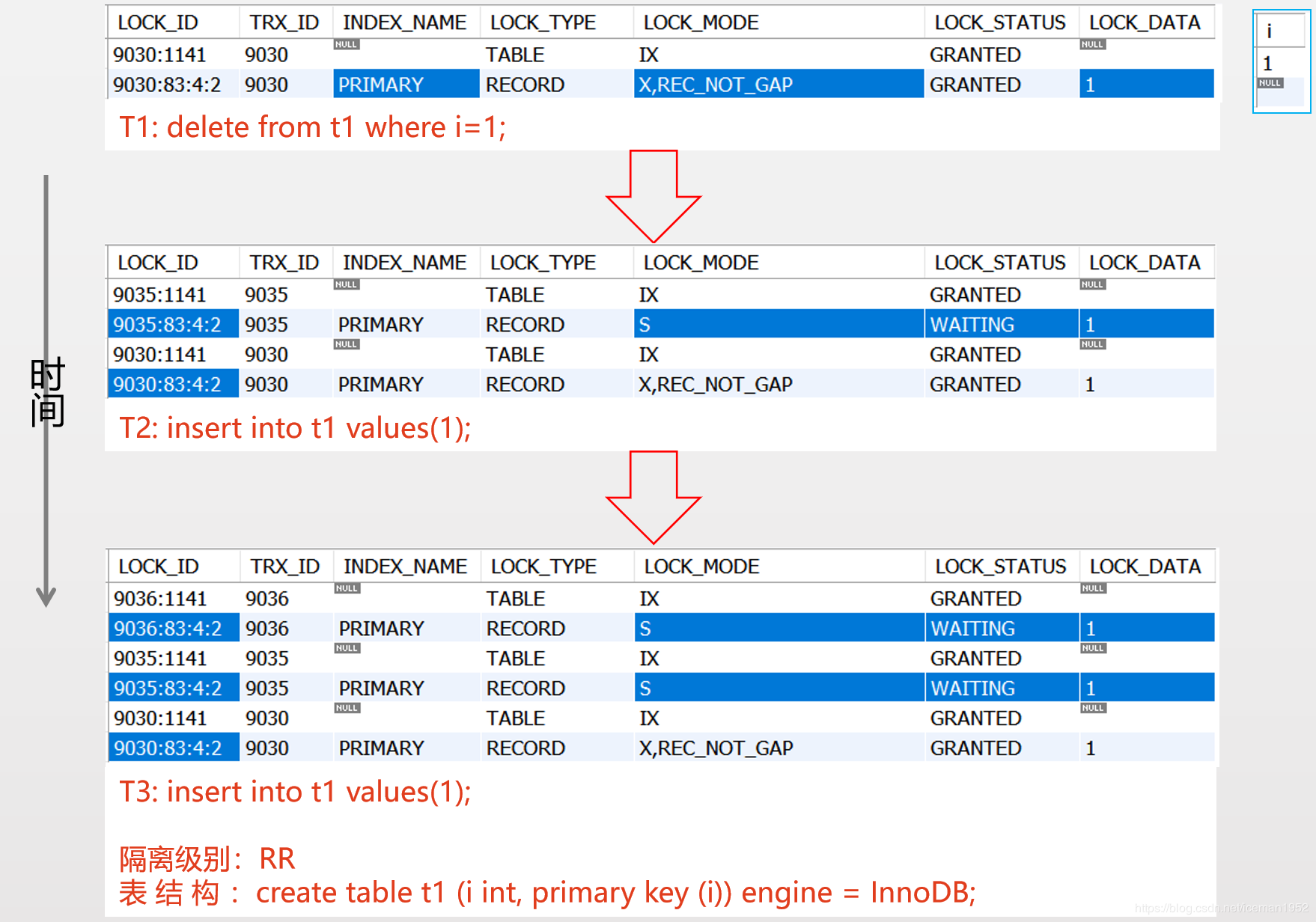This screenshot has width=1316, height=922.
Task: Select X,REC_NOT_GAP cell in middle table
Action: tap(779, 384)
